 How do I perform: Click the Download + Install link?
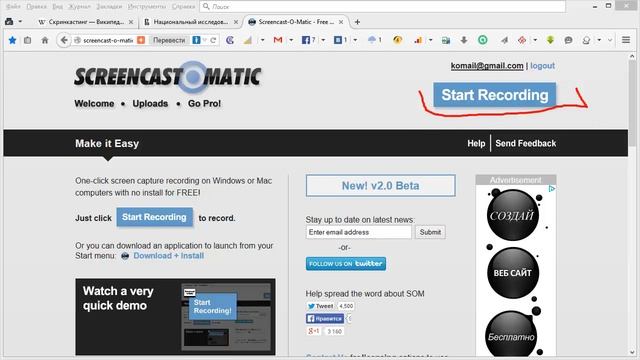click(169, 256)
